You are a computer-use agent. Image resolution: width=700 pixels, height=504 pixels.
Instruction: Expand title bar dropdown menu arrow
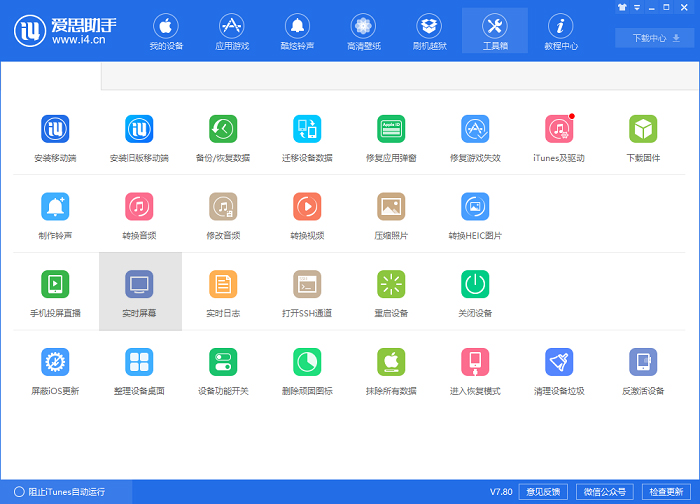click(637, 7)
